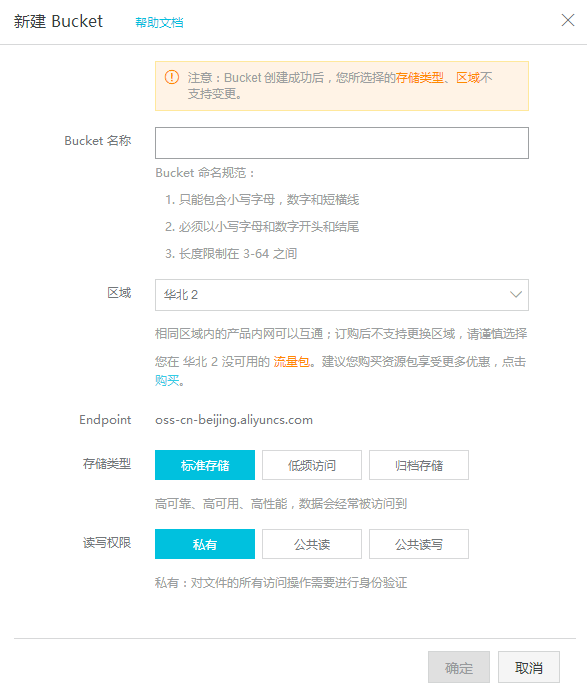The image size is (587, 691).
Task: Click the Endpoint field label
Action: [x=105, y=420]
